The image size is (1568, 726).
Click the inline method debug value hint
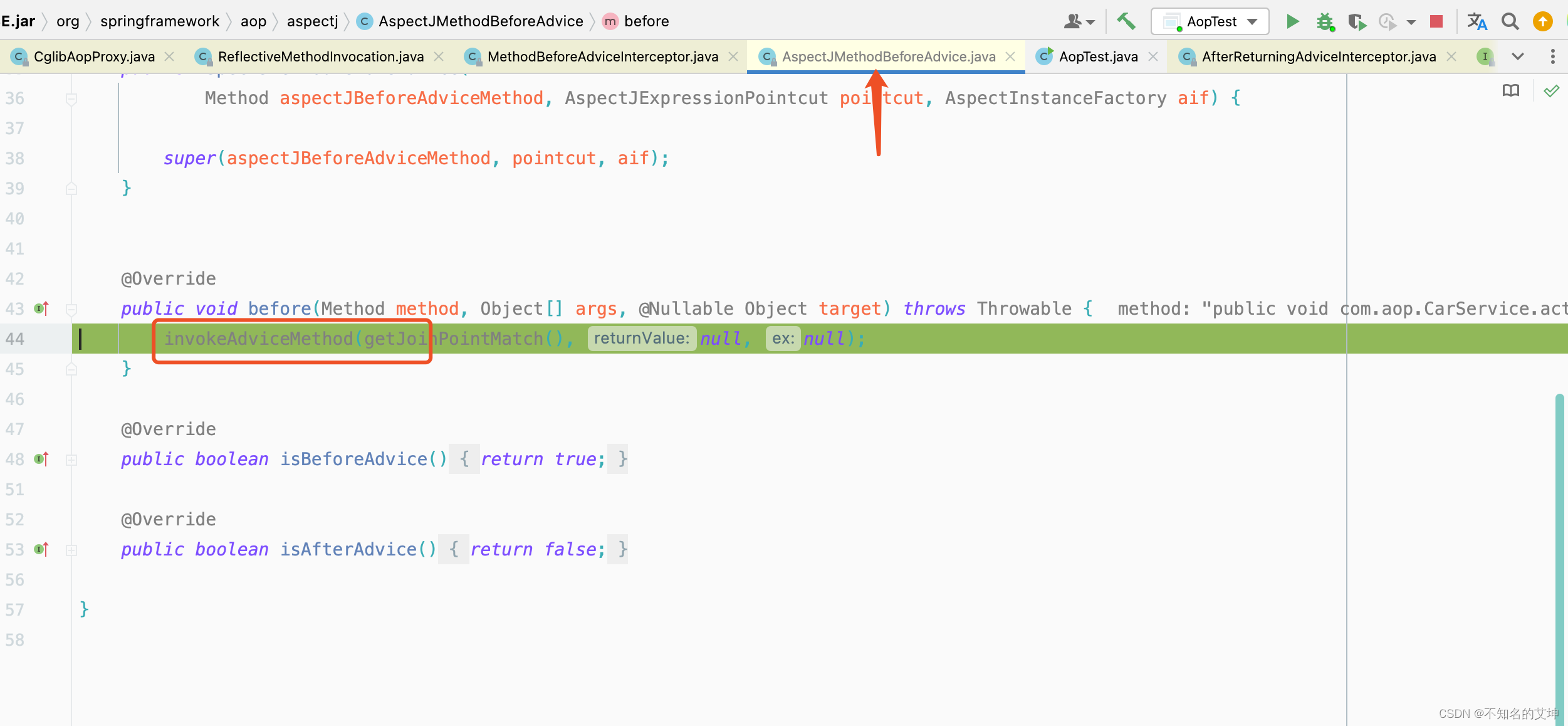point(1342,308)
